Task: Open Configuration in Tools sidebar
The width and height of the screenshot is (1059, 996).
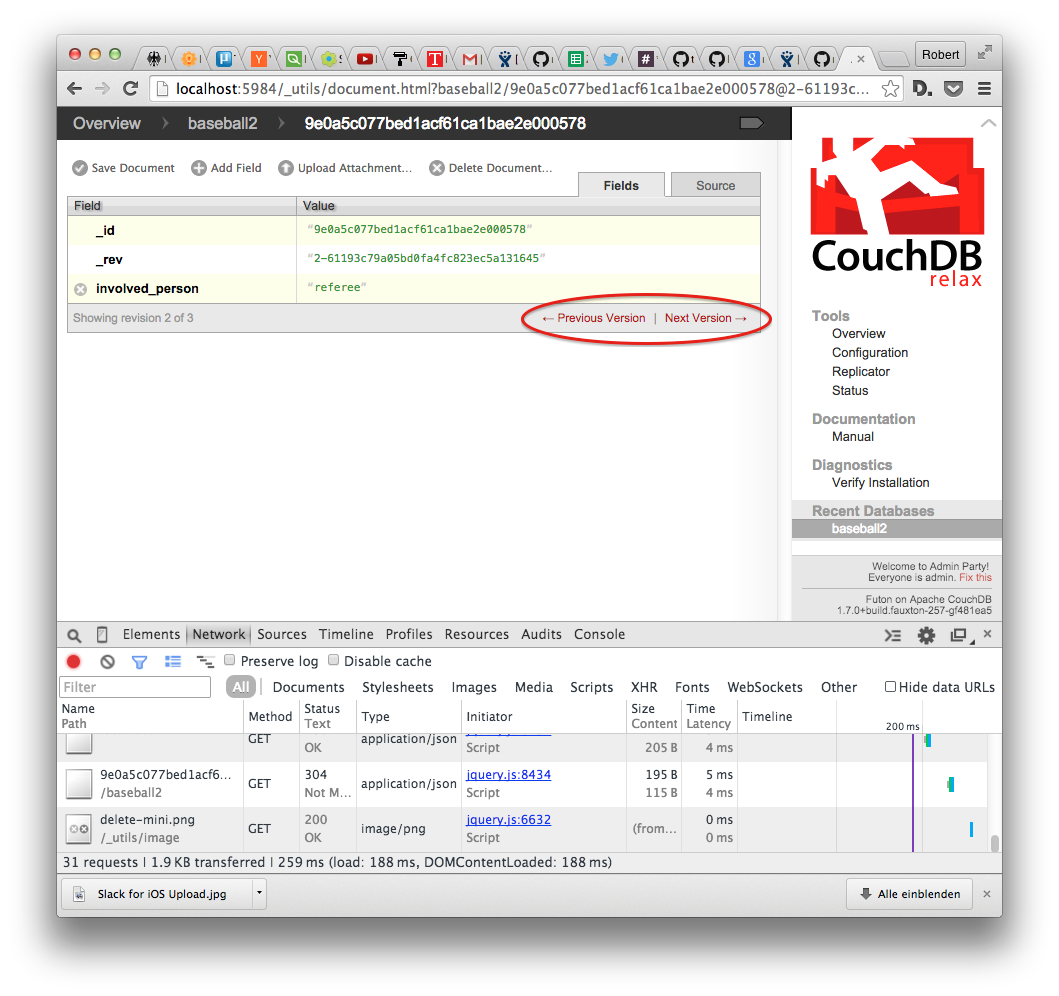Action: (x=869, y=352)
